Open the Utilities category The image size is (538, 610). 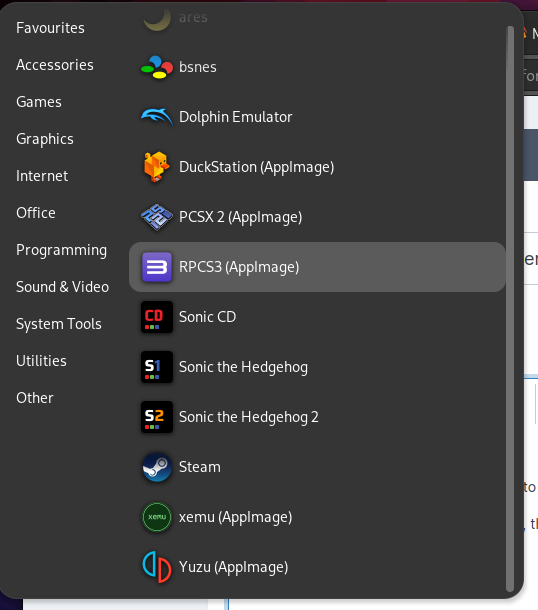coord(41,361)
